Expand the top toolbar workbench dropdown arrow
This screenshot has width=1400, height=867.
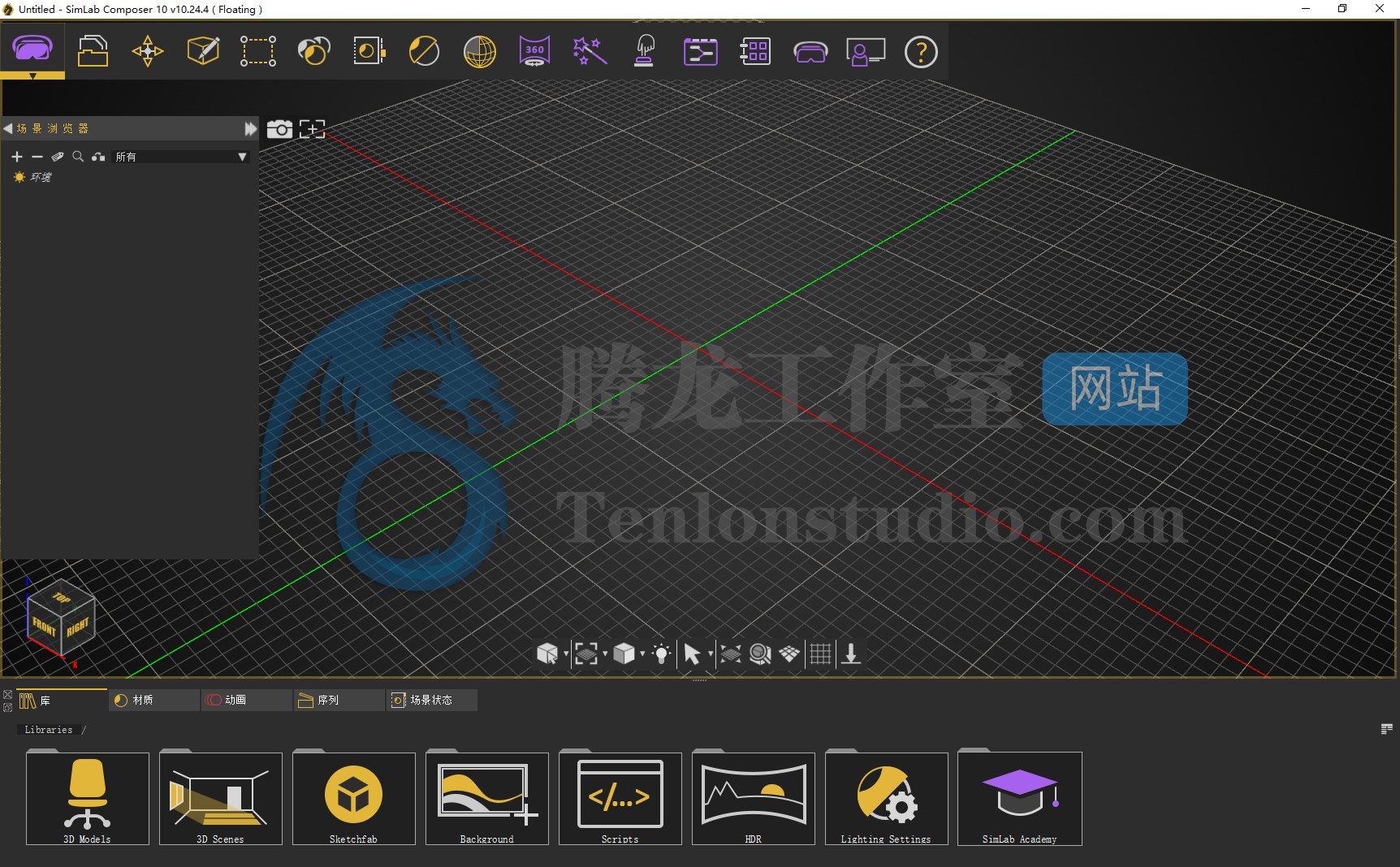(x=32, y=75)
